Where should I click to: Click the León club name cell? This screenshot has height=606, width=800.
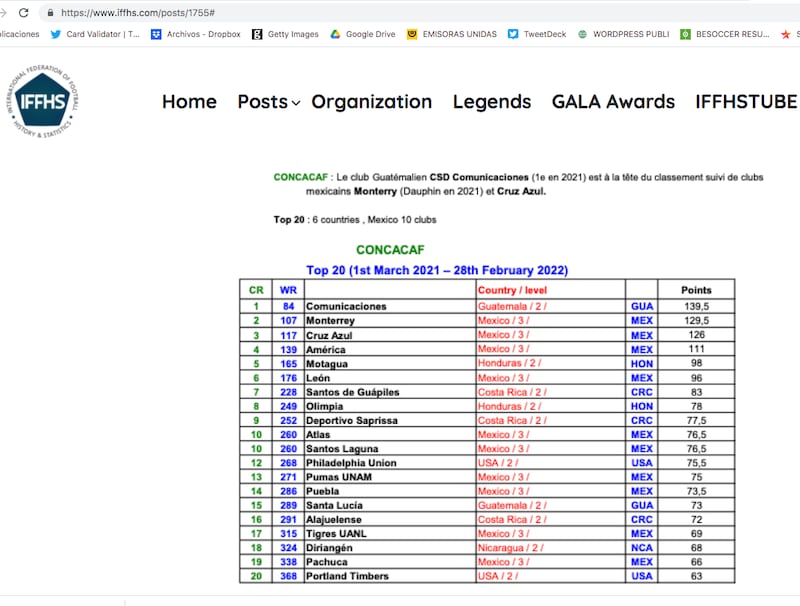click(x=390, y=378)
